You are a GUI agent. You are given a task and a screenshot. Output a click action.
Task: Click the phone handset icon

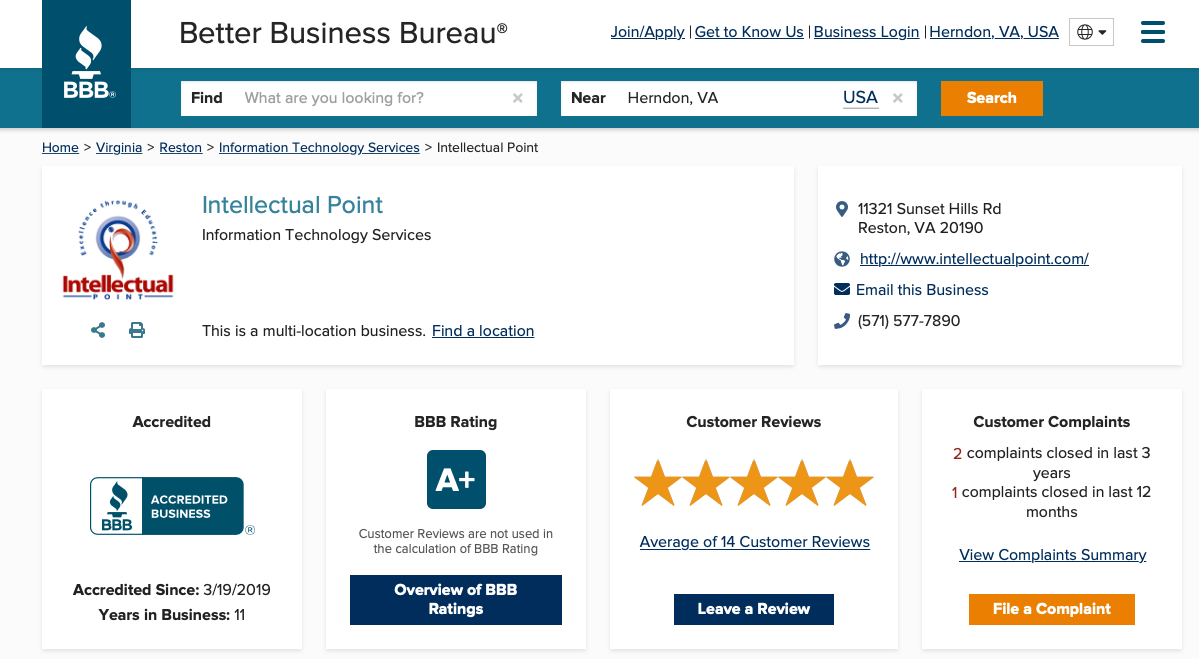(842, 321)
